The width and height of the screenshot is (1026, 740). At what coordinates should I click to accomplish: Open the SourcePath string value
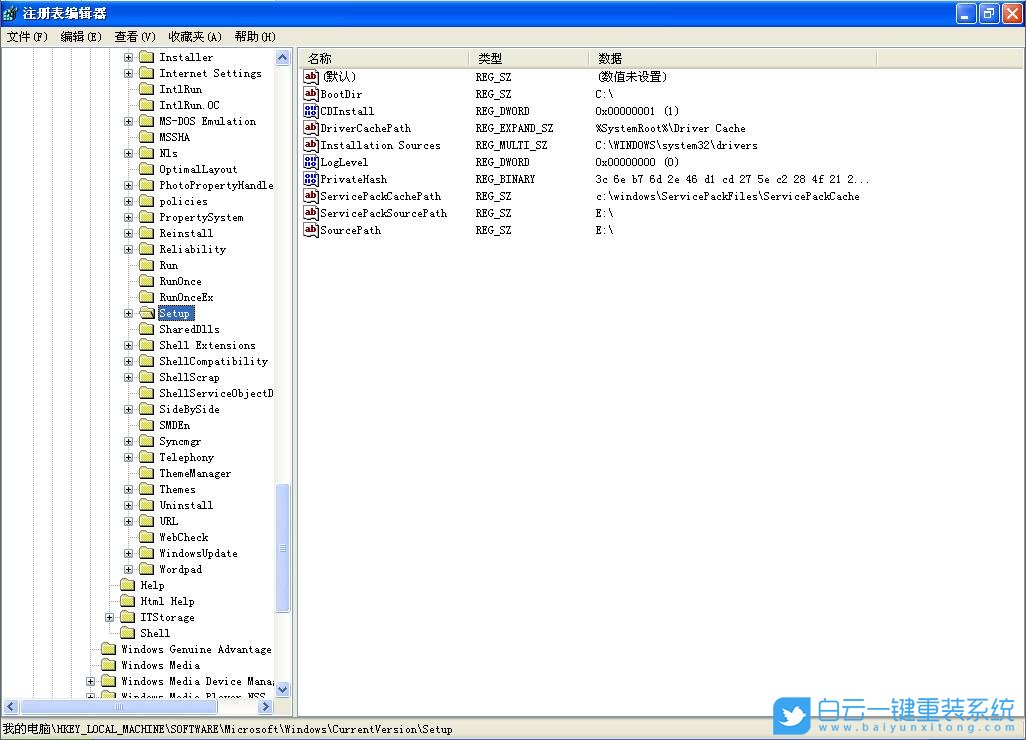click(341, 230)
